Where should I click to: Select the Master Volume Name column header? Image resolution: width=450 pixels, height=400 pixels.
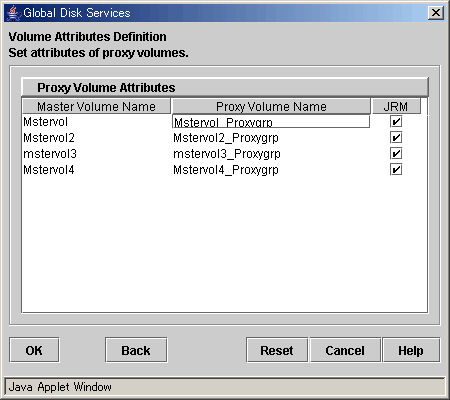pyautogui.click(x=96, y=106)
